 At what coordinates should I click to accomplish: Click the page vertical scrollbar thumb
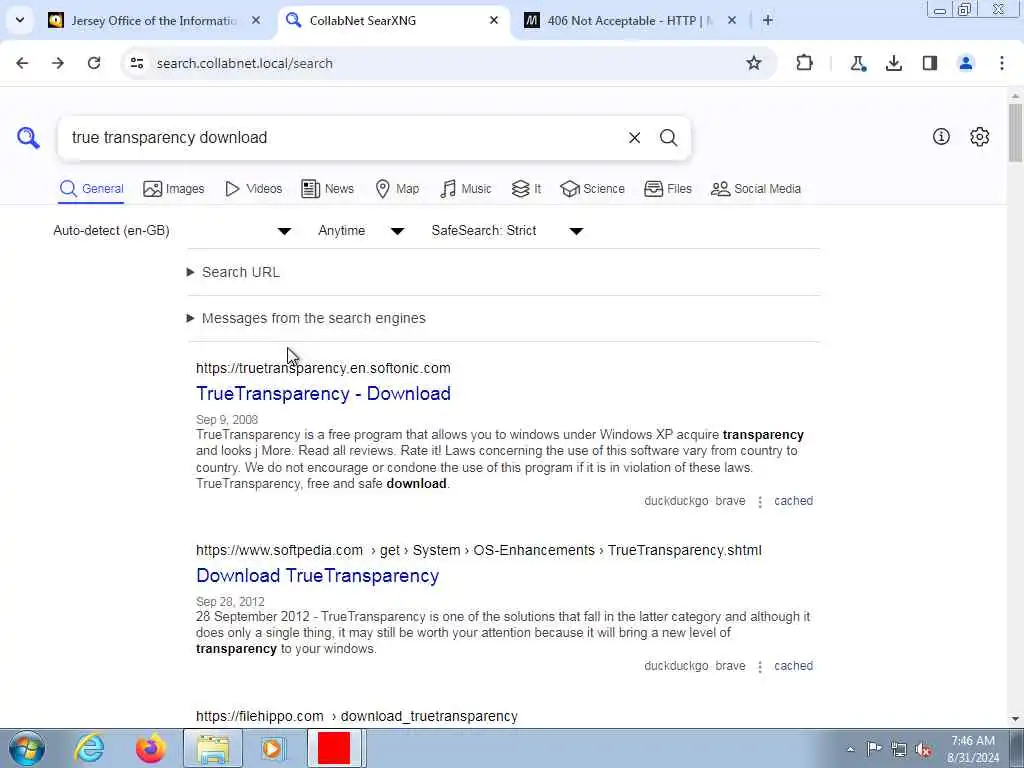click(1015, 133)
